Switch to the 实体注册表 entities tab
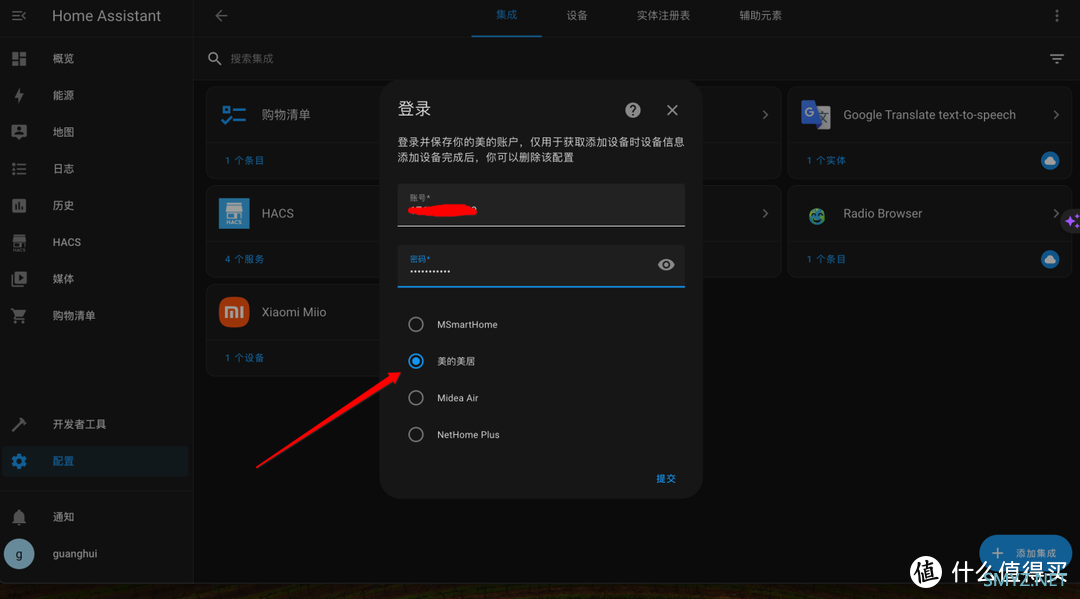 coord(663,16)
